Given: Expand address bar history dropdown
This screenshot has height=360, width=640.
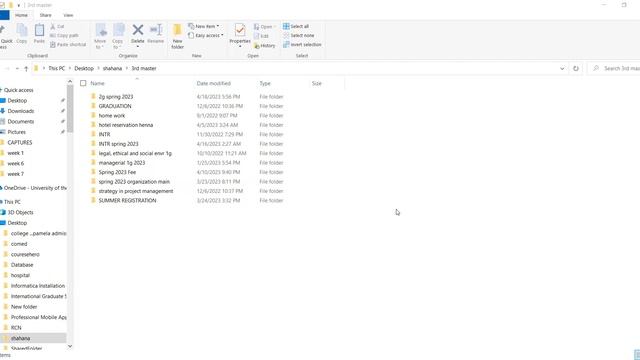Looking at the screenshot, I should coord(562,69).
